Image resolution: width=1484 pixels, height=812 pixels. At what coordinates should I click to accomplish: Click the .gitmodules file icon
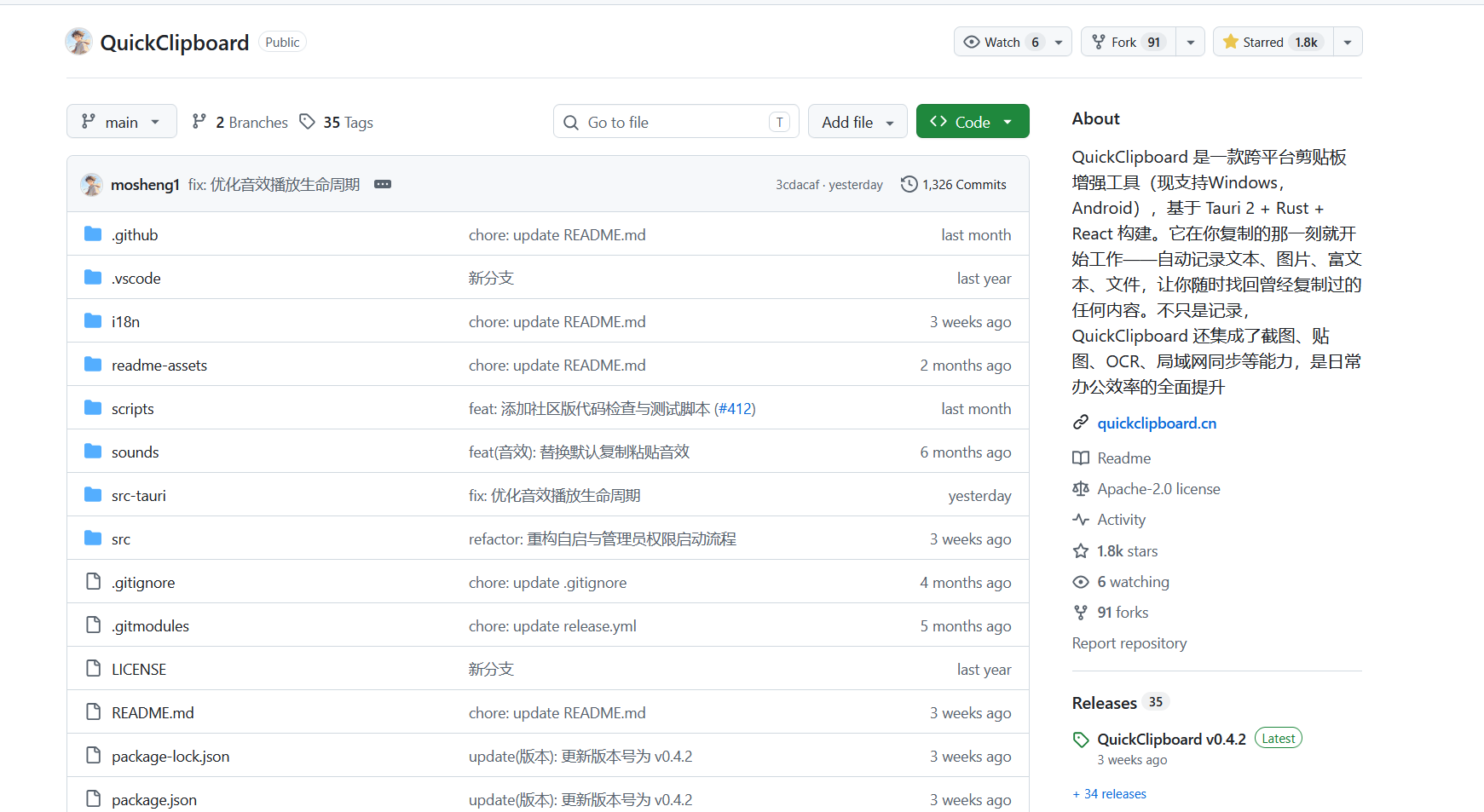tap(93, 625)
